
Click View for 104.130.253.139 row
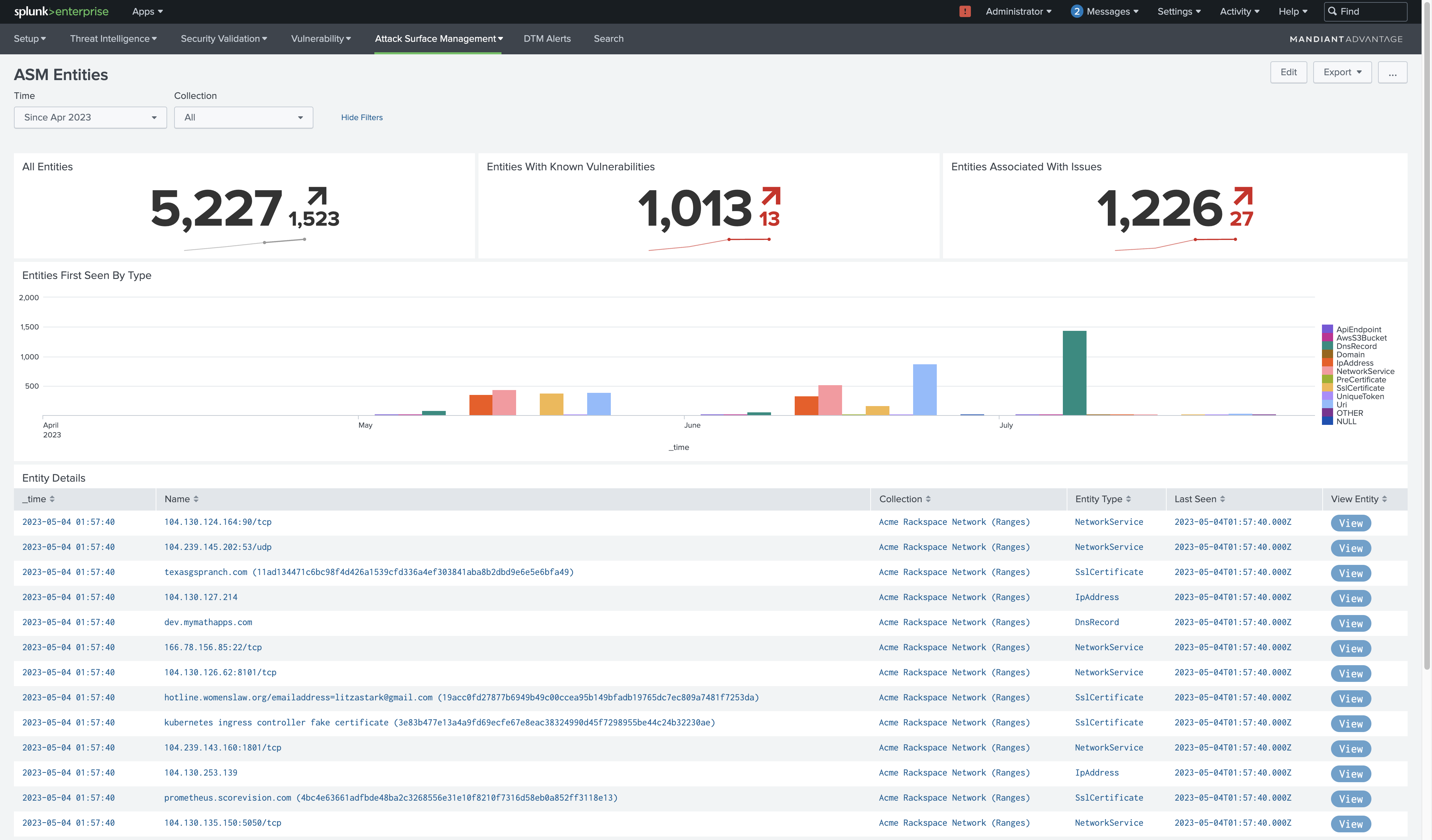(x=1350, y=774)
